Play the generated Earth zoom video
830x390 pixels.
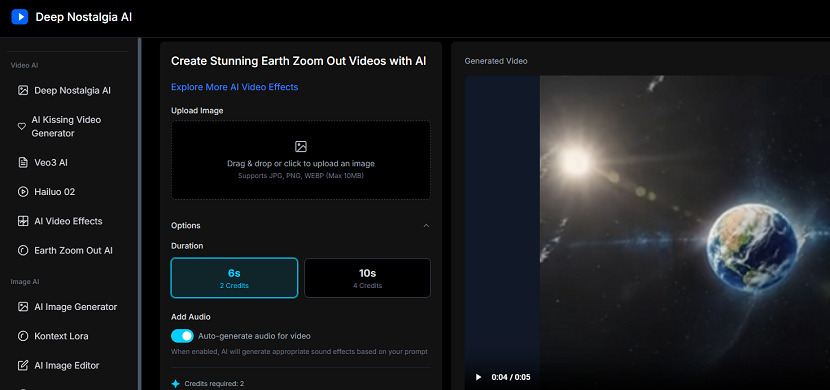click(x=479, y=377)
